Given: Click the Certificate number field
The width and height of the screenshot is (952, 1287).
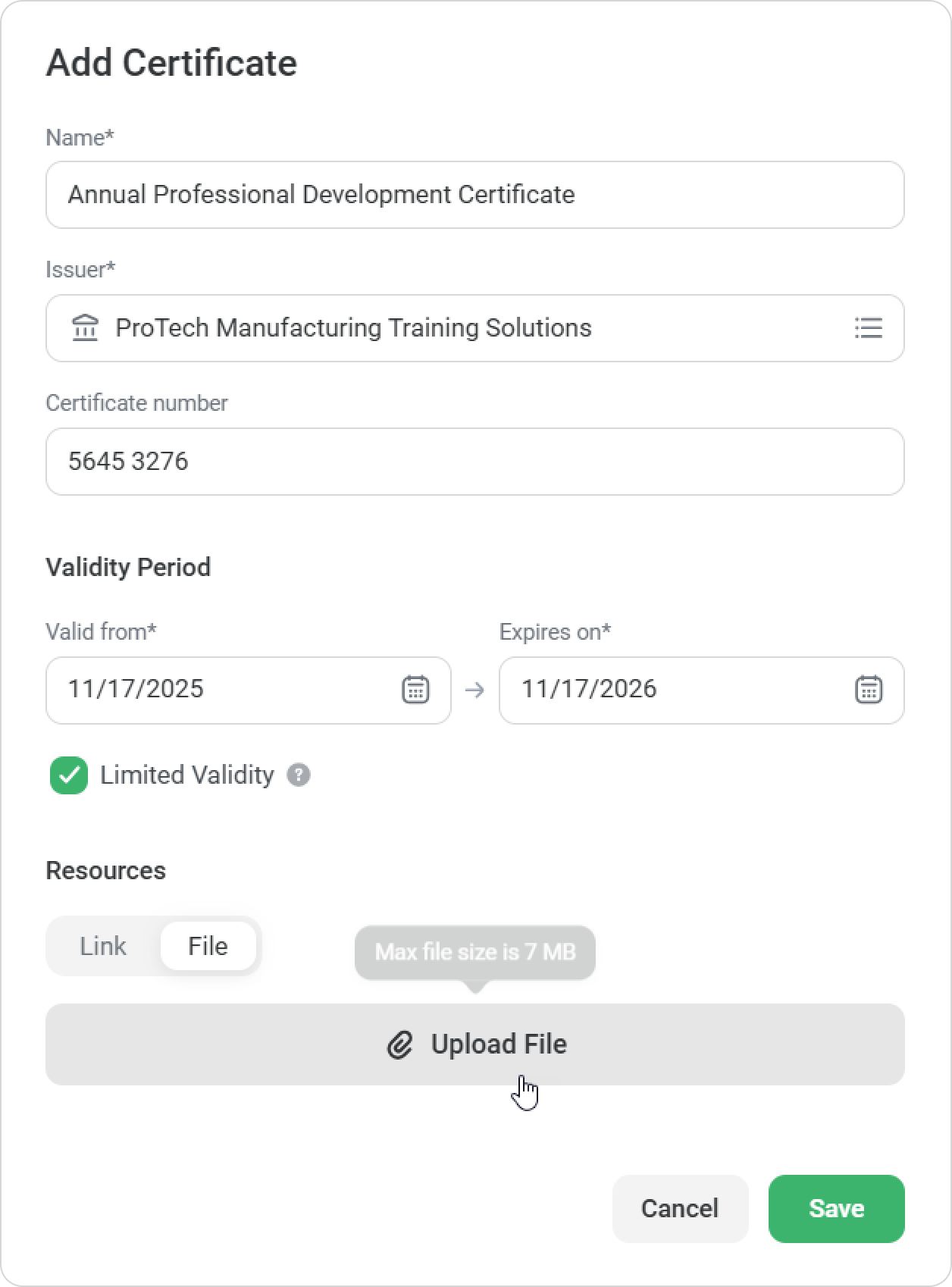Looking at the screenshot, I should tap(474, 462).
